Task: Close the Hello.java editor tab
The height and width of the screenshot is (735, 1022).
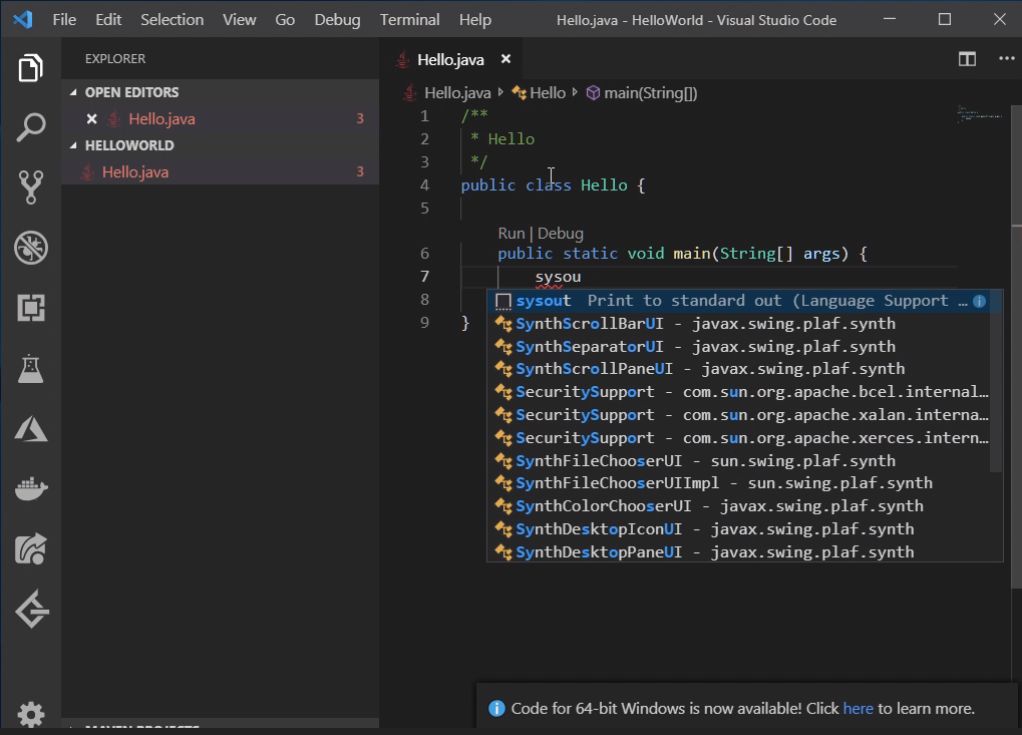Action: (505, 59)
